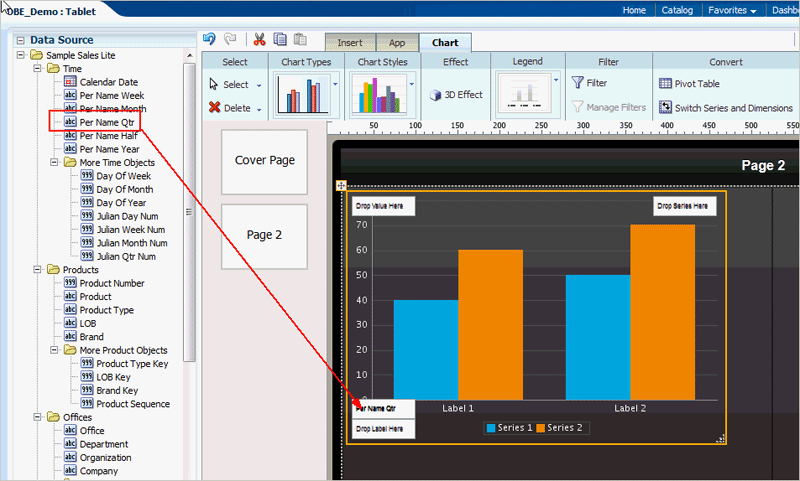The width and height of the screenshot is (800, 481).
Task: Expand the Legend dropdown arrow
Action: coord(556,80)
